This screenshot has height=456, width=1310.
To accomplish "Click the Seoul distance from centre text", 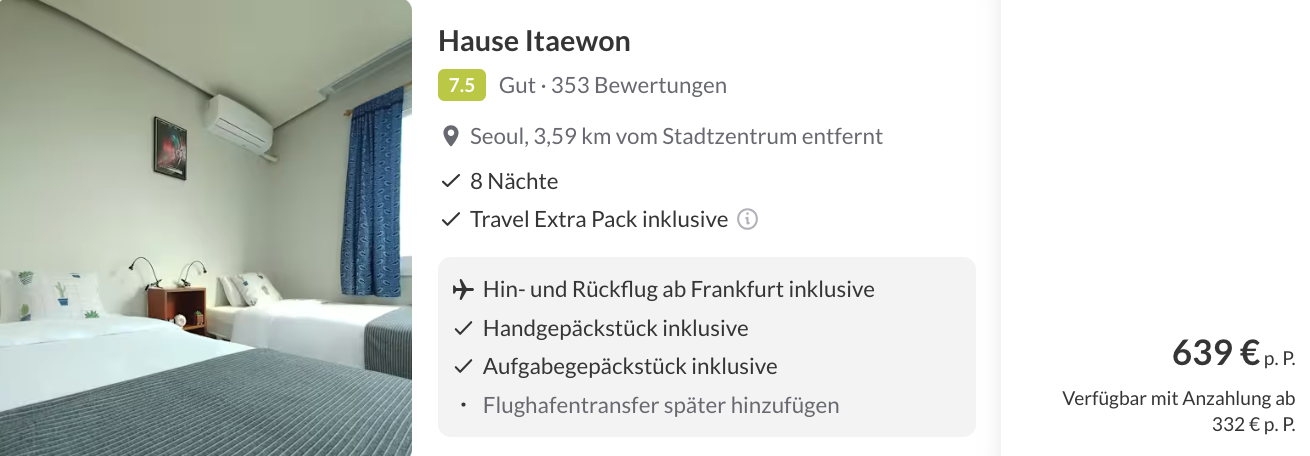I will 676,136.
